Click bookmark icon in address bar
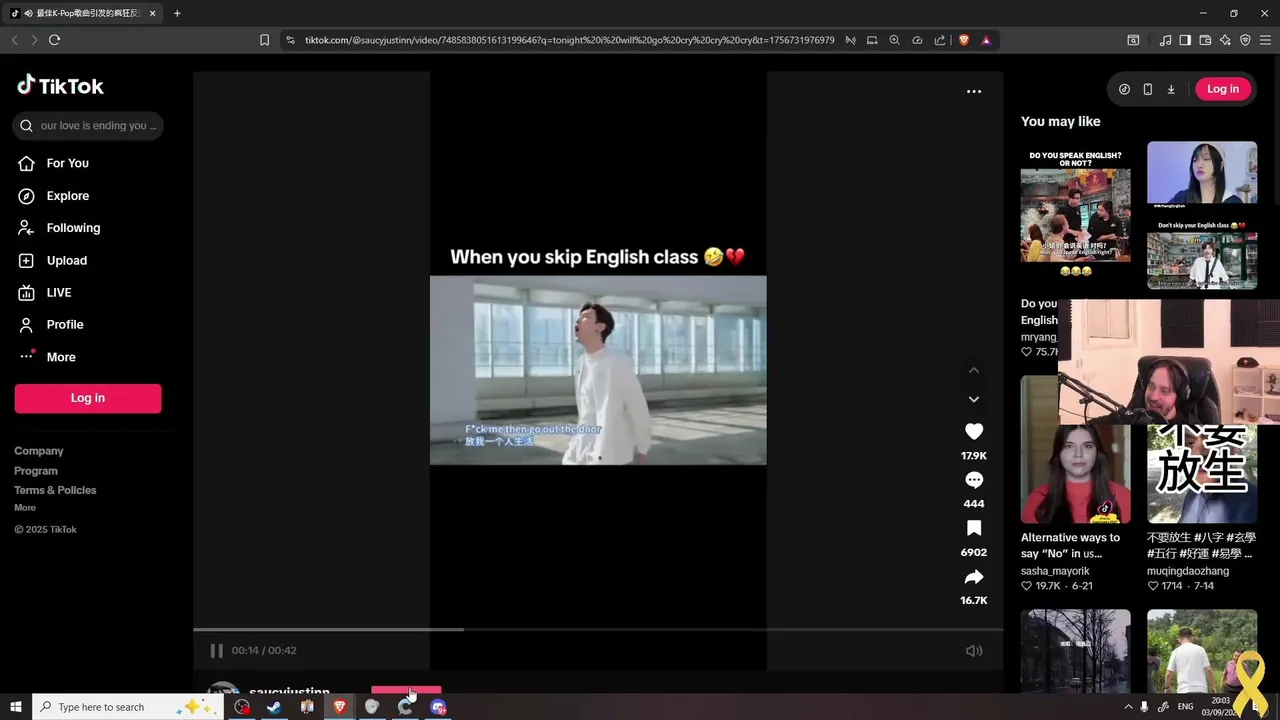 264,40
